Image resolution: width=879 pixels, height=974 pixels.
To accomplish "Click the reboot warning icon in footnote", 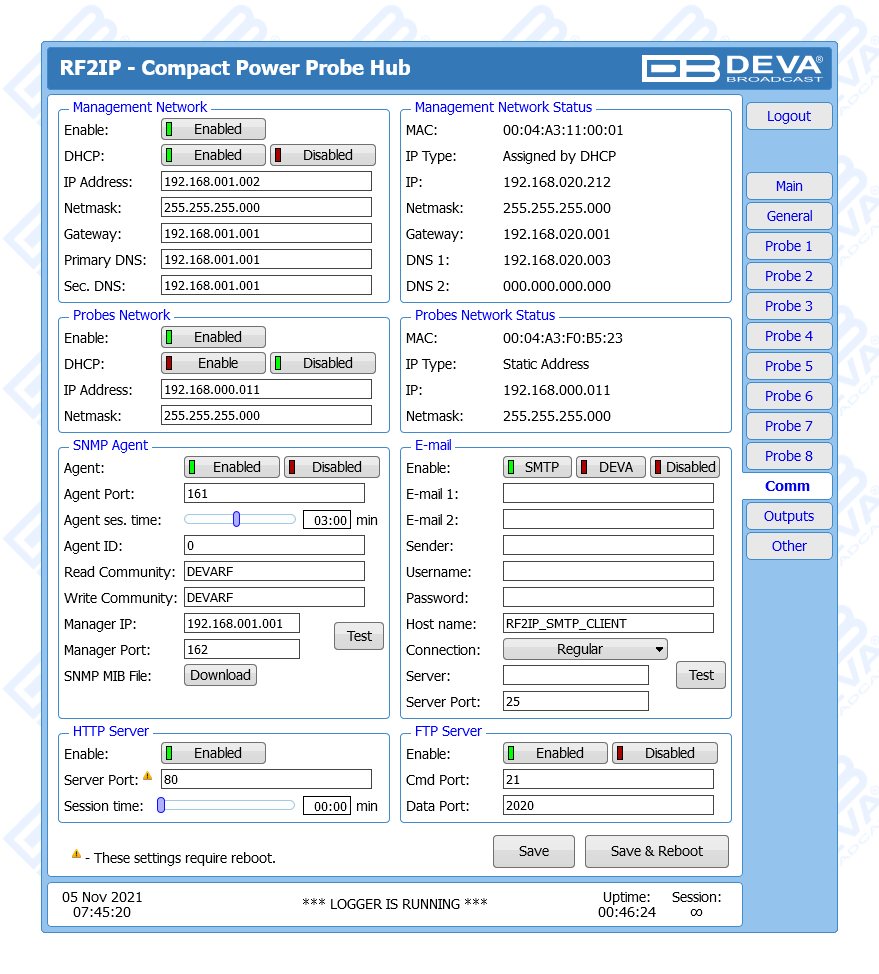I will pyautogui.click(x=76, y=855).
